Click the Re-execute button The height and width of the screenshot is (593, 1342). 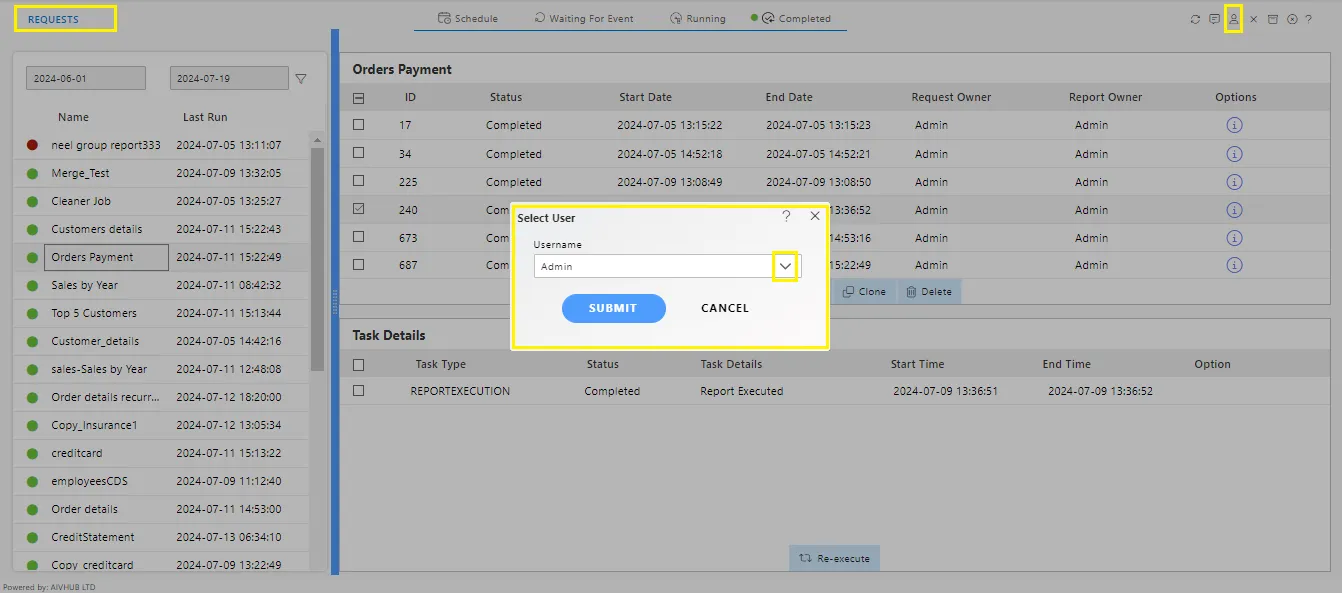pyautogui.click(x=834, y=558)
